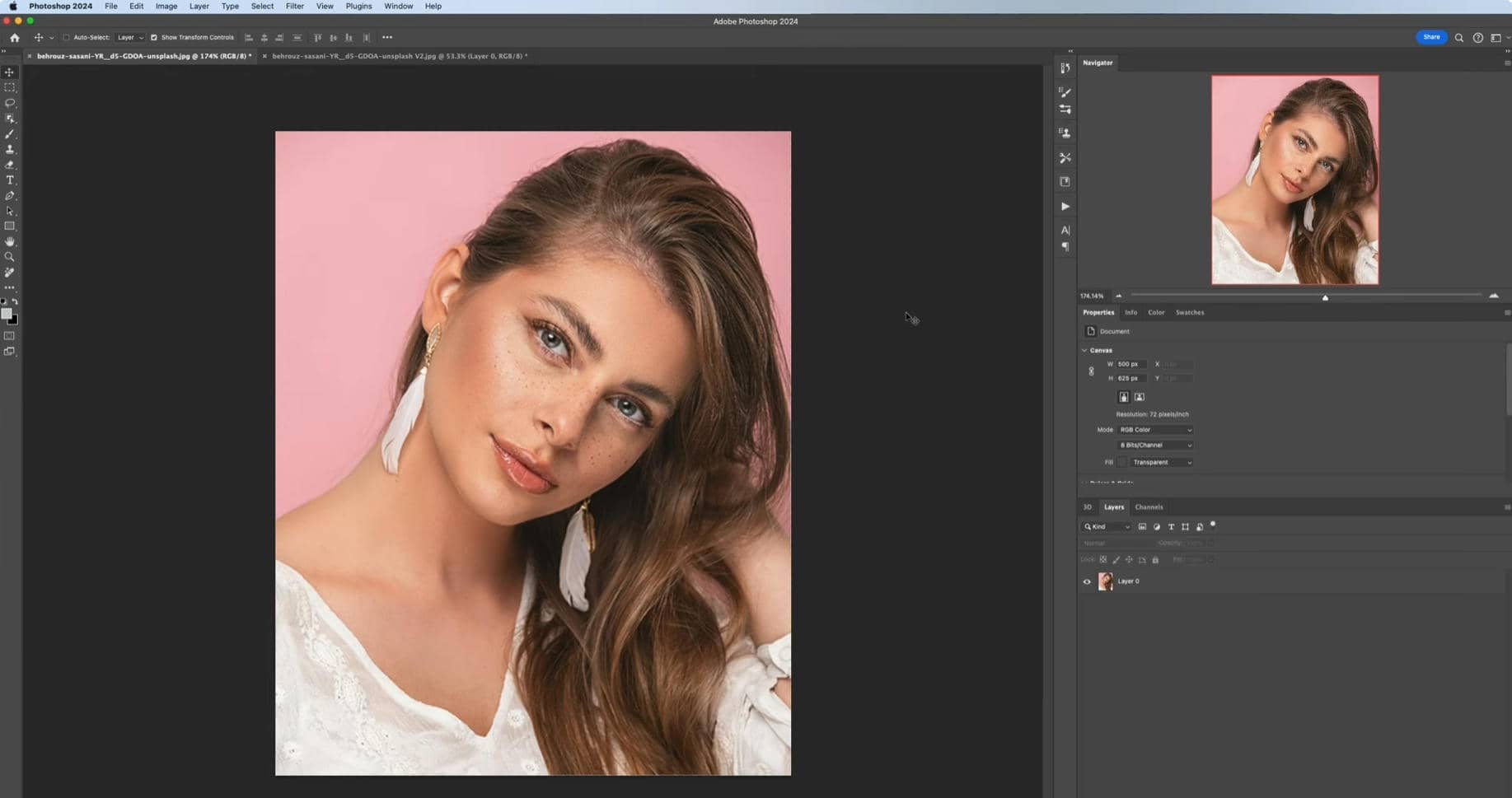Open the Clone Source panel icon
The height and width of the screenshot is (798, 1512).
[1065, 133]
